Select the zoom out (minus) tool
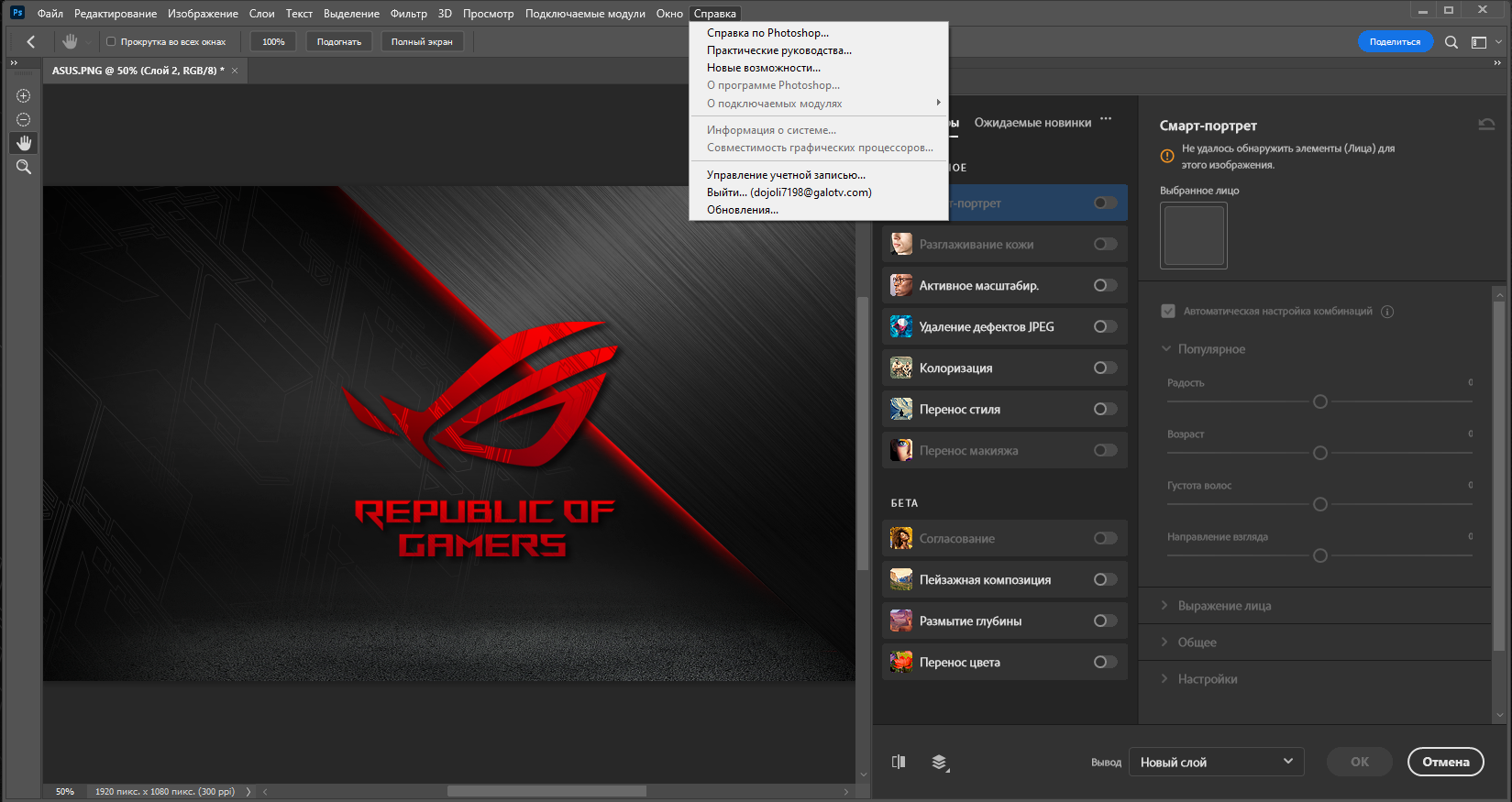This screenshot has width=1512, height=802. (24, 120)
